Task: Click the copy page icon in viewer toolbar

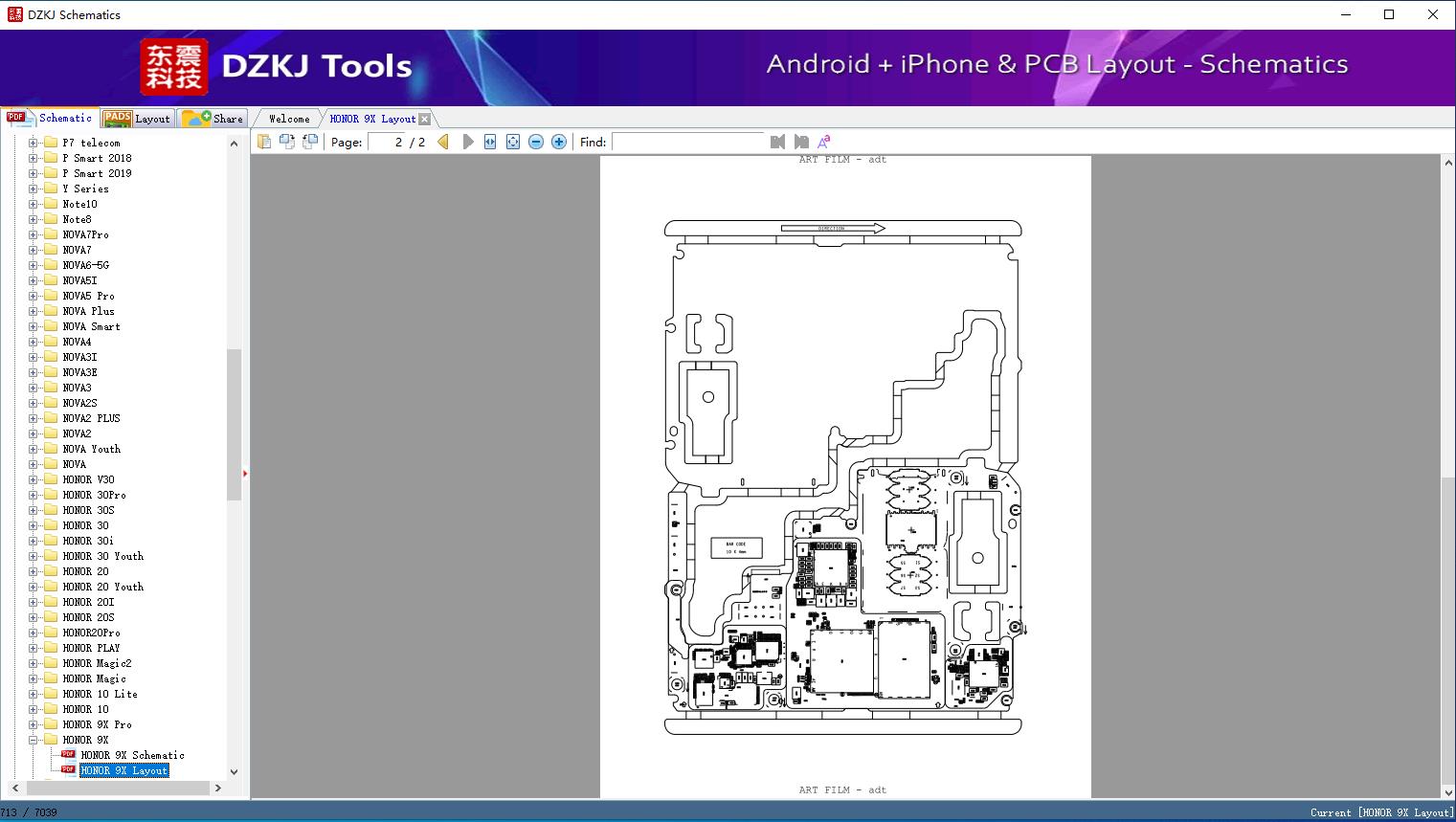Action: (264, 142)
